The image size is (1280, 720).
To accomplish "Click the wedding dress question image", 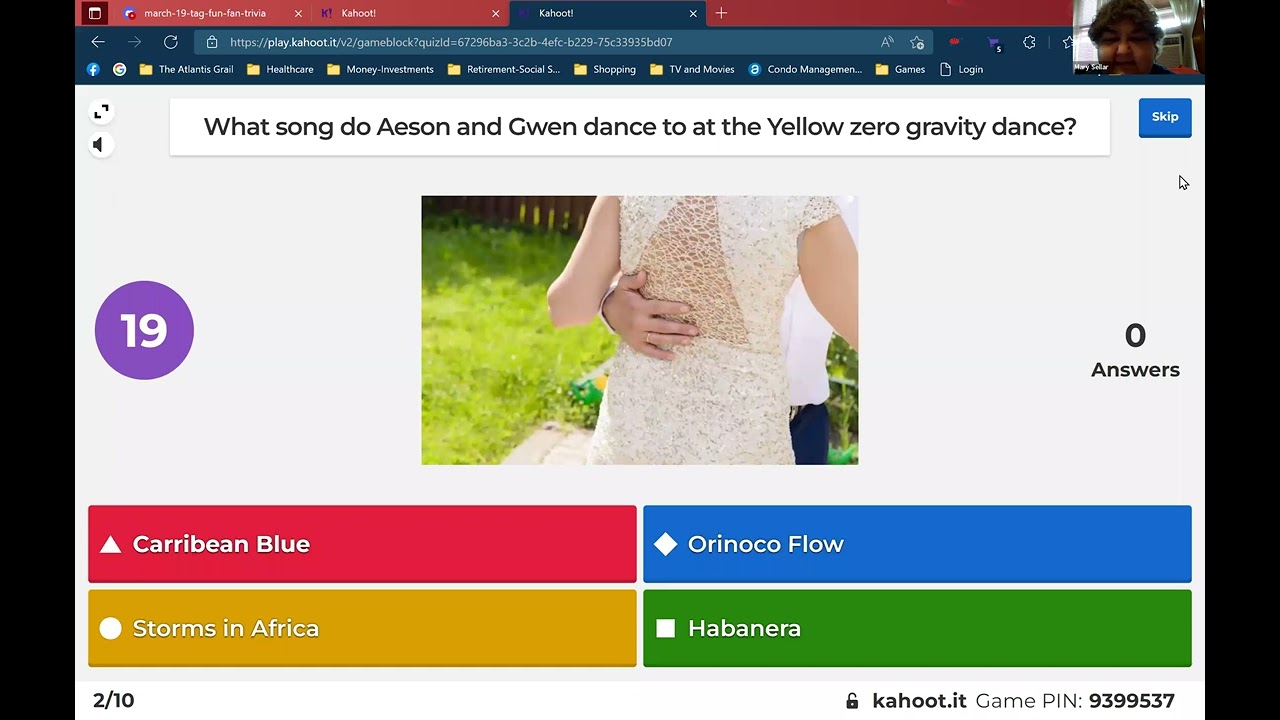I will click(640, 330).
